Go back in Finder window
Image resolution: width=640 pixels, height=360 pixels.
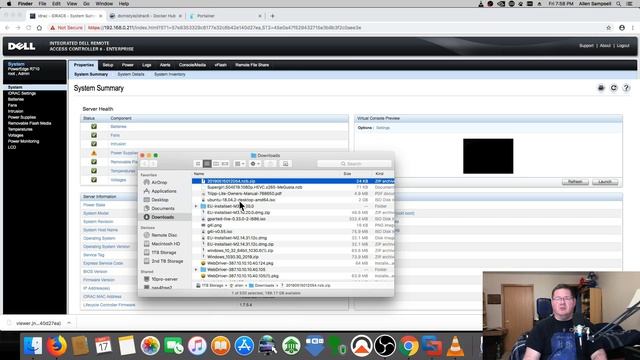coord(144,164)
